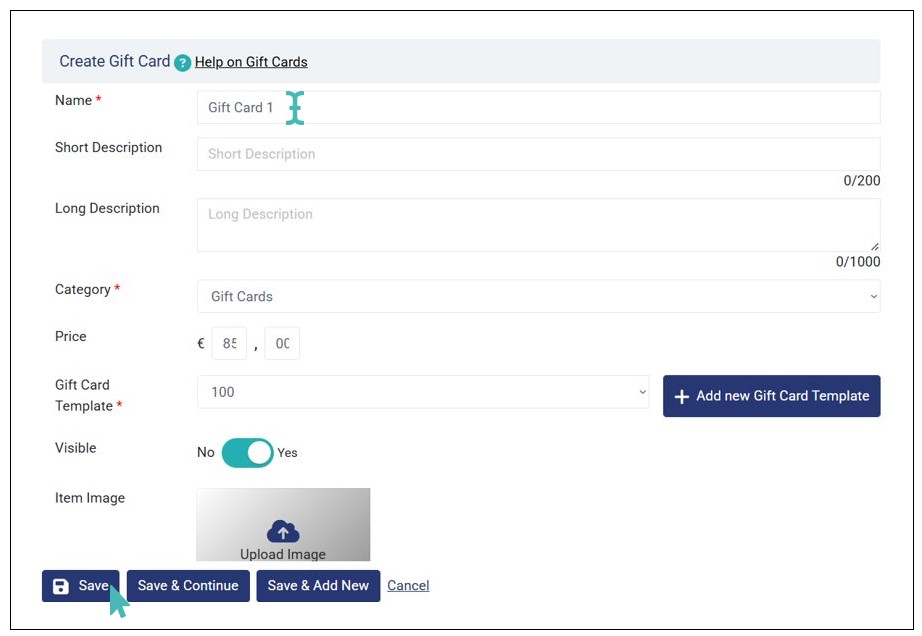Click inside the Long Description text area
The width and height of the screenshot is (922, 636).
(538, 225)
